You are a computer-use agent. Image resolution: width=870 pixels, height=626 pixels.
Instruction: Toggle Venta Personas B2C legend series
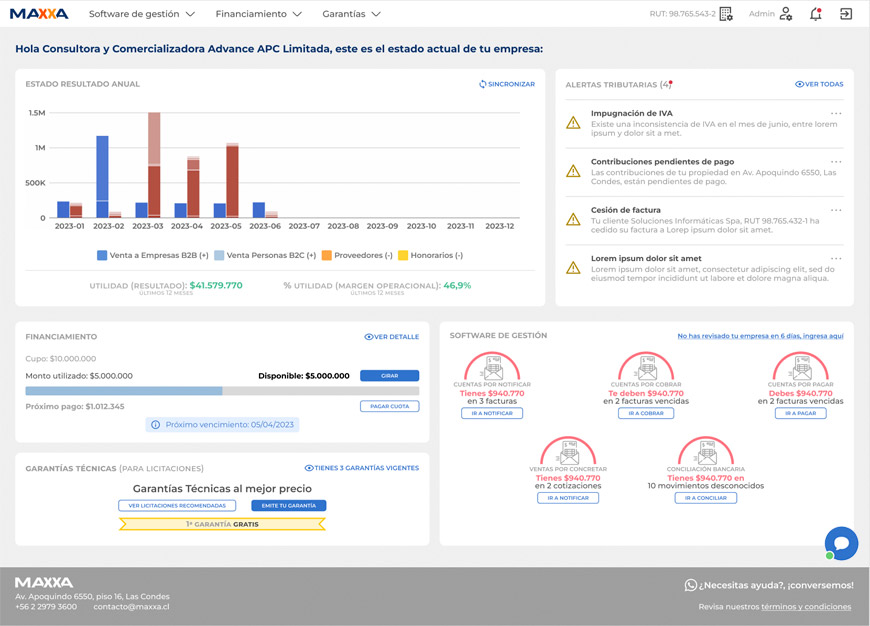click(265, 255)
